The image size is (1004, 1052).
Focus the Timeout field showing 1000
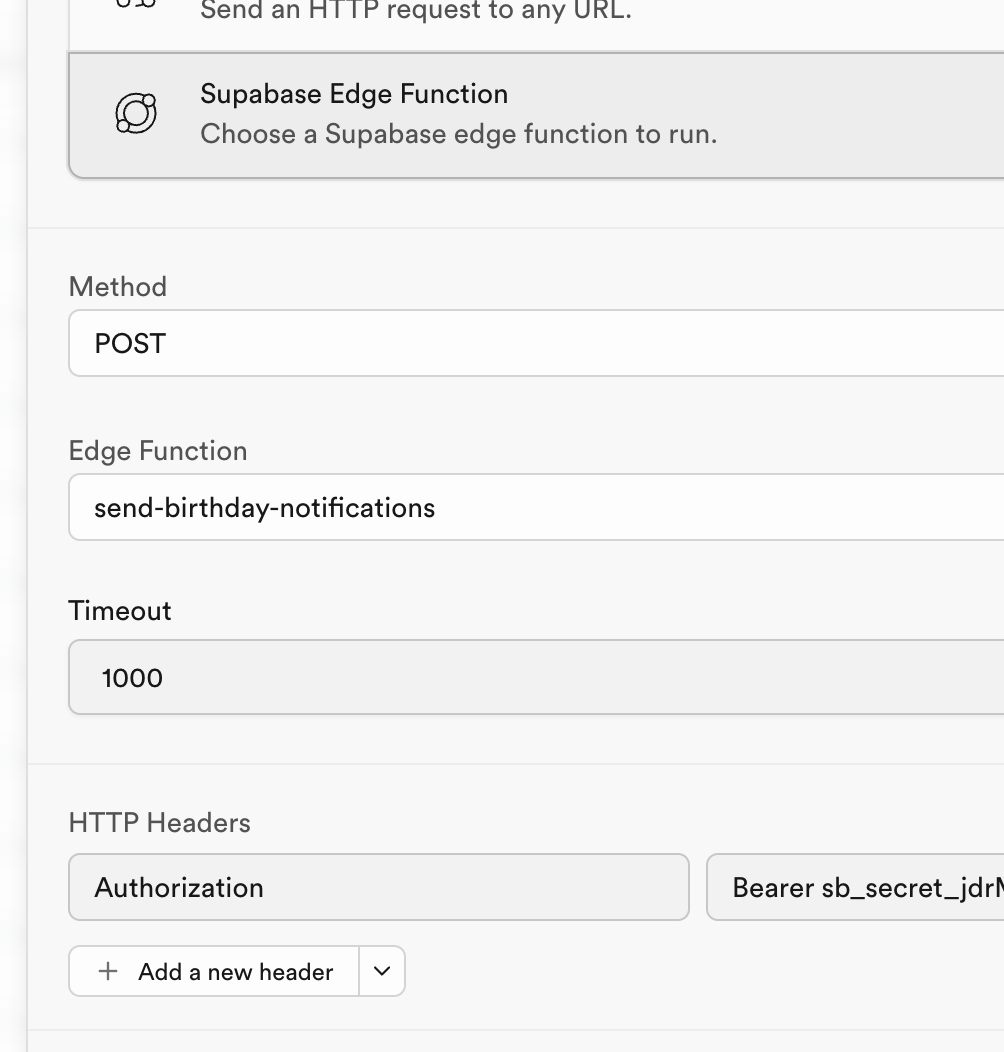[x=536, y=677]
